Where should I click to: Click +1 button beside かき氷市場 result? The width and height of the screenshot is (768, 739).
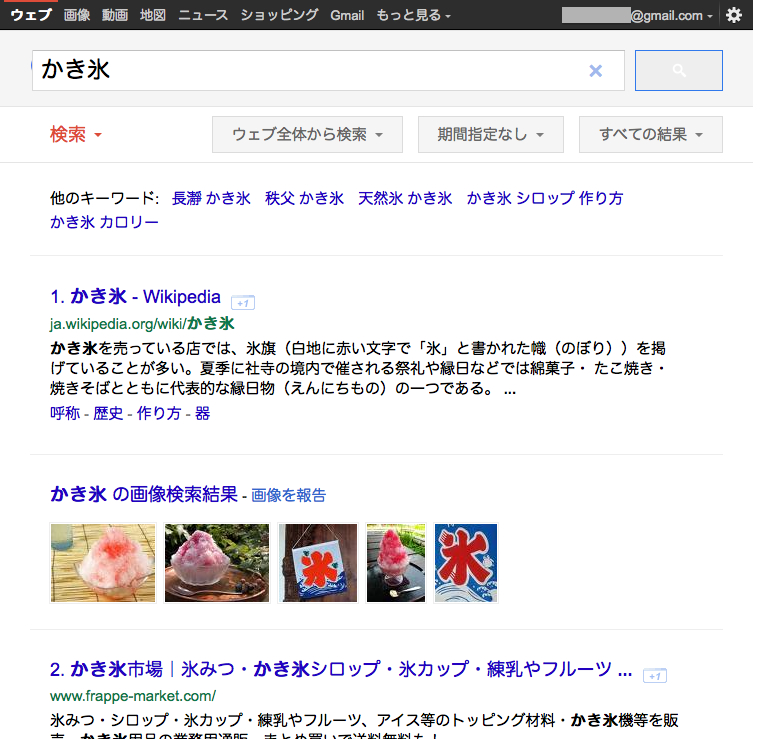pos(655,675)
